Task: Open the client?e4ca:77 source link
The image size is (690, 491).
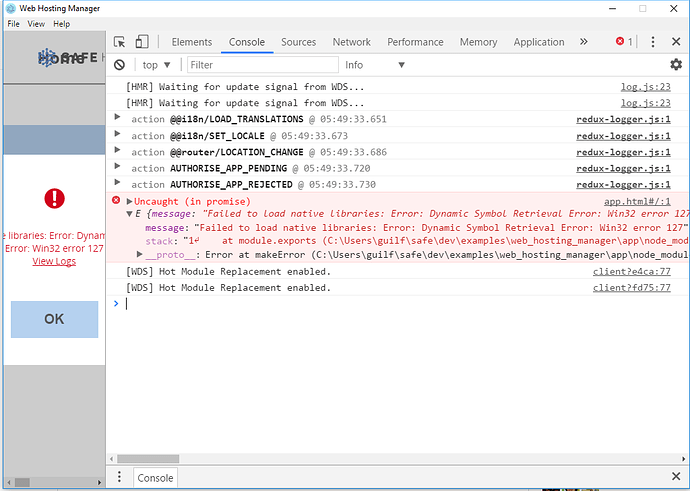Action: [631, 271]
